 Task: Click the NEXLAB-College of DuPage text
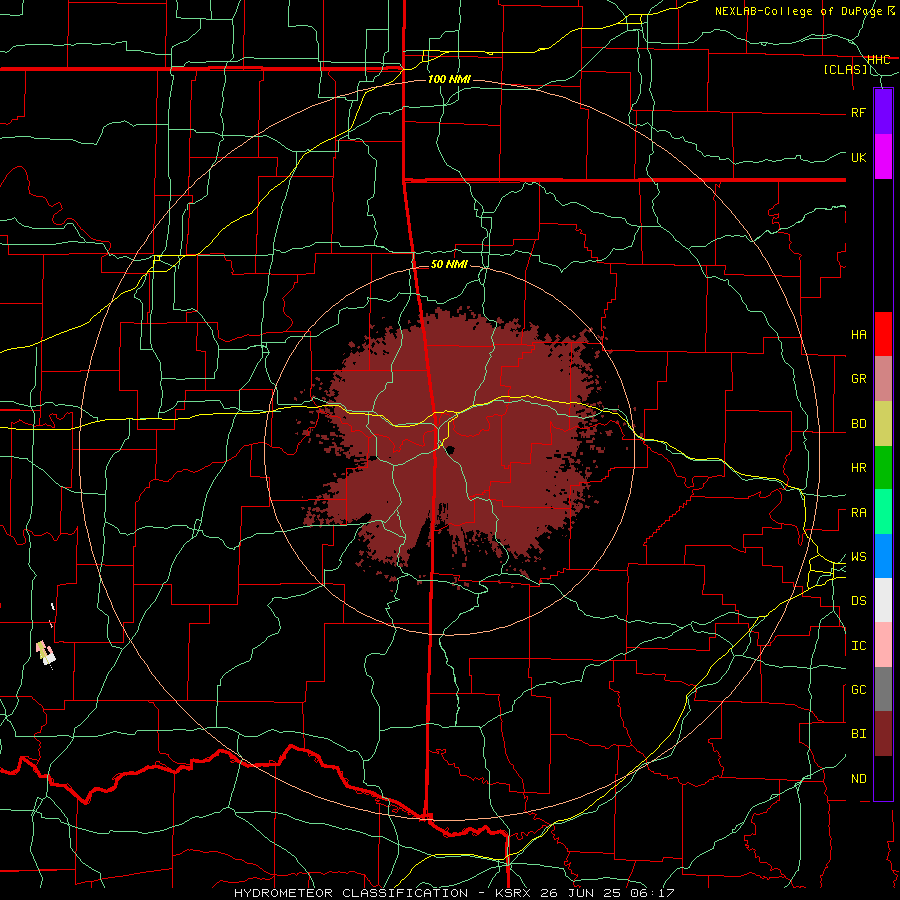tap(798, 11)
